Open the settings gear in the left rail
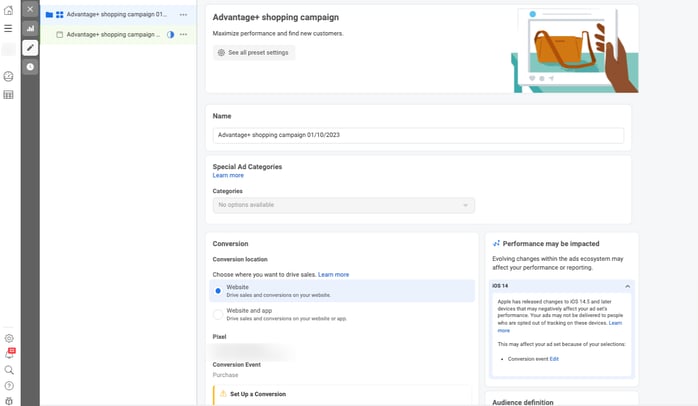Viewport: 698px width, 406px height. click(9, 338)
